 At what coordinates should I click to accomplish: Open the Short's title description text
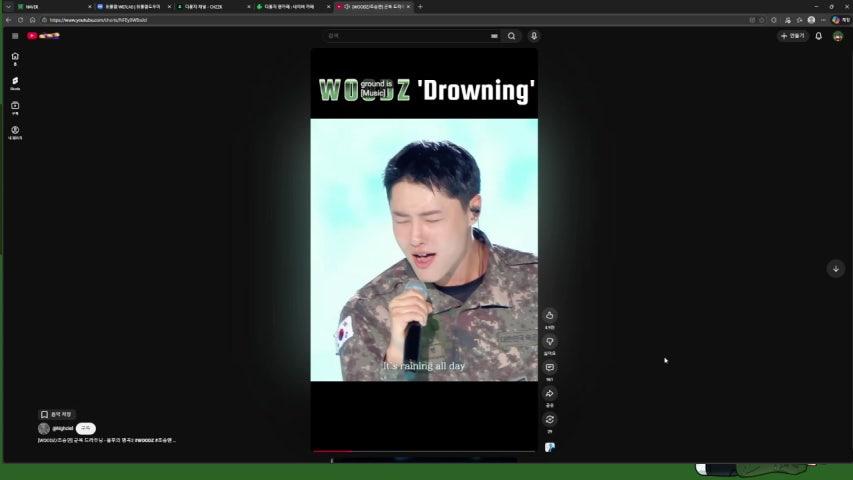pyautogui.click(x=107, y=440)
